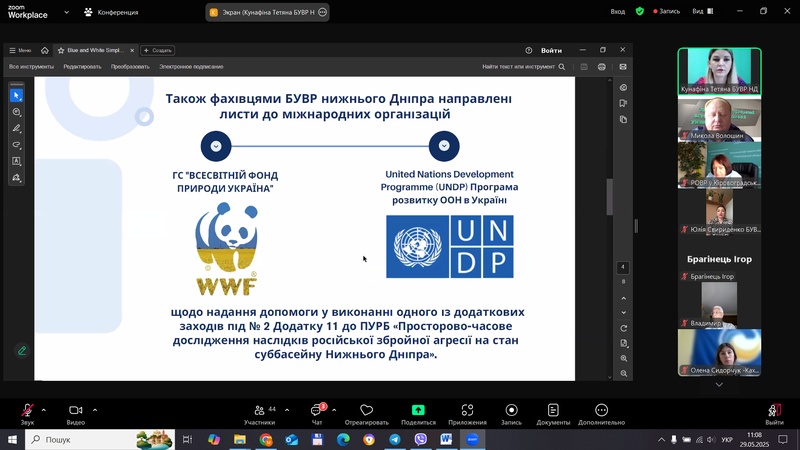Open Вид view layout menu
The image size is (800, 450).
coord(703,11)
